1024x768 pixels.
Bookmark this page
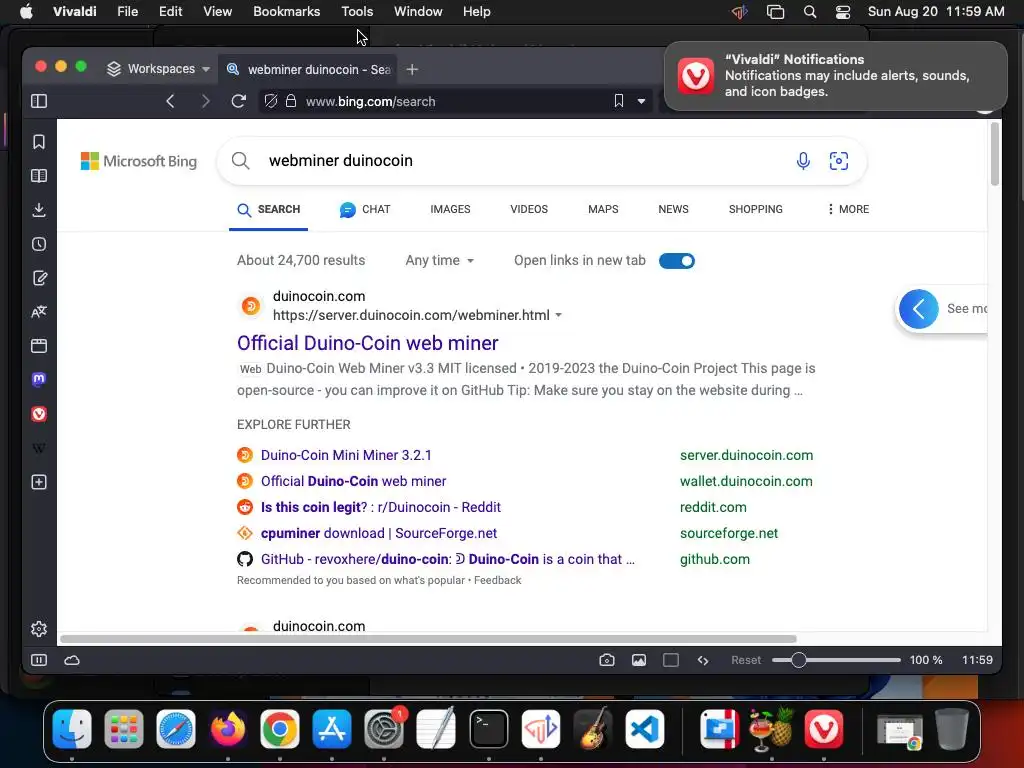[618, 101]
